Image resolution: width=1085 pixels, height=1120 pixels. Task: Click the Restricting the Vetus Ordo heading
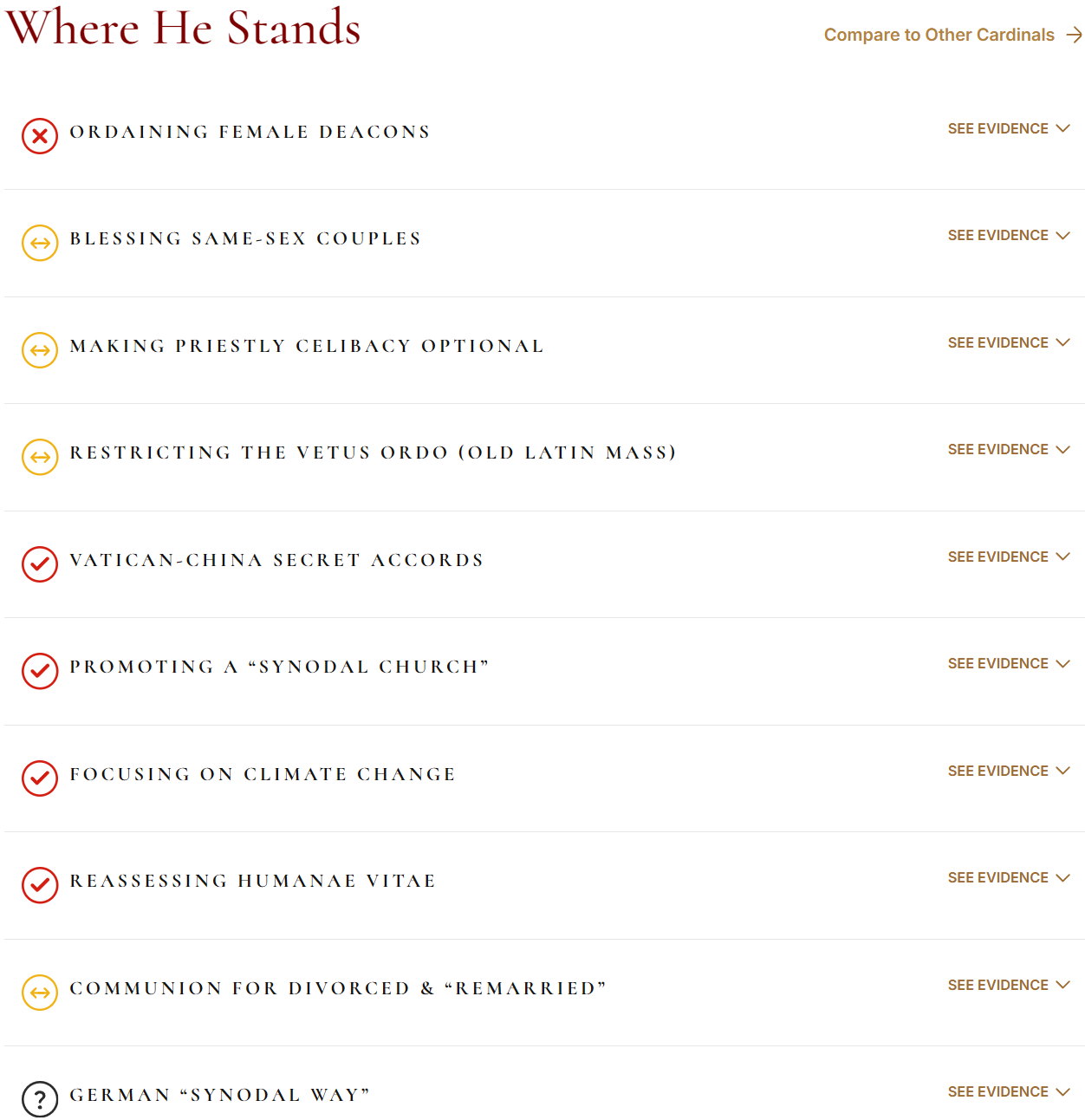373,453
